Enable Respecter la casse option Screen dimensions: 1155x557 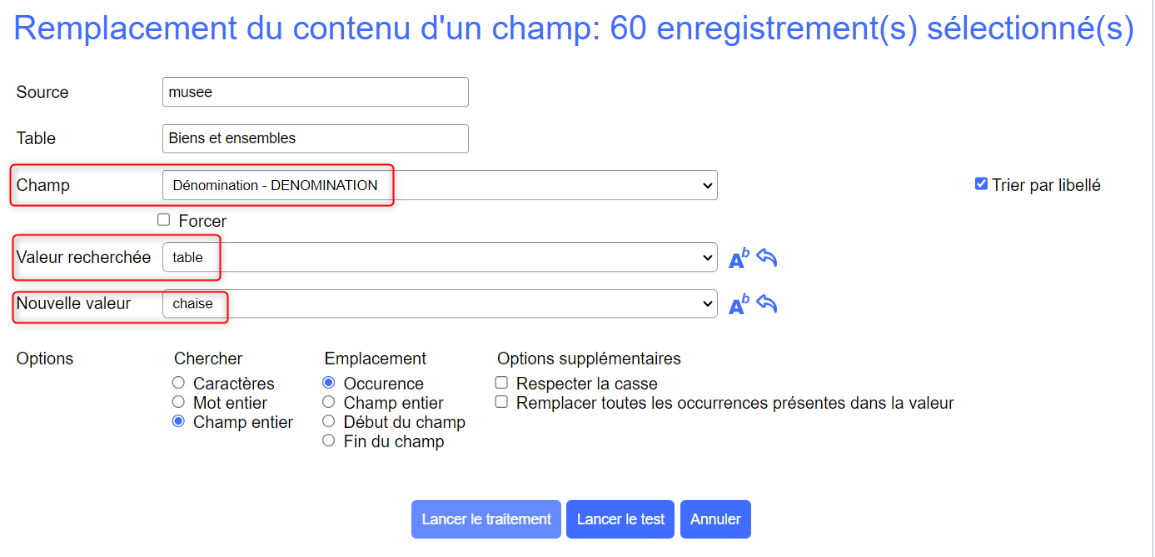tap(502, 383)
